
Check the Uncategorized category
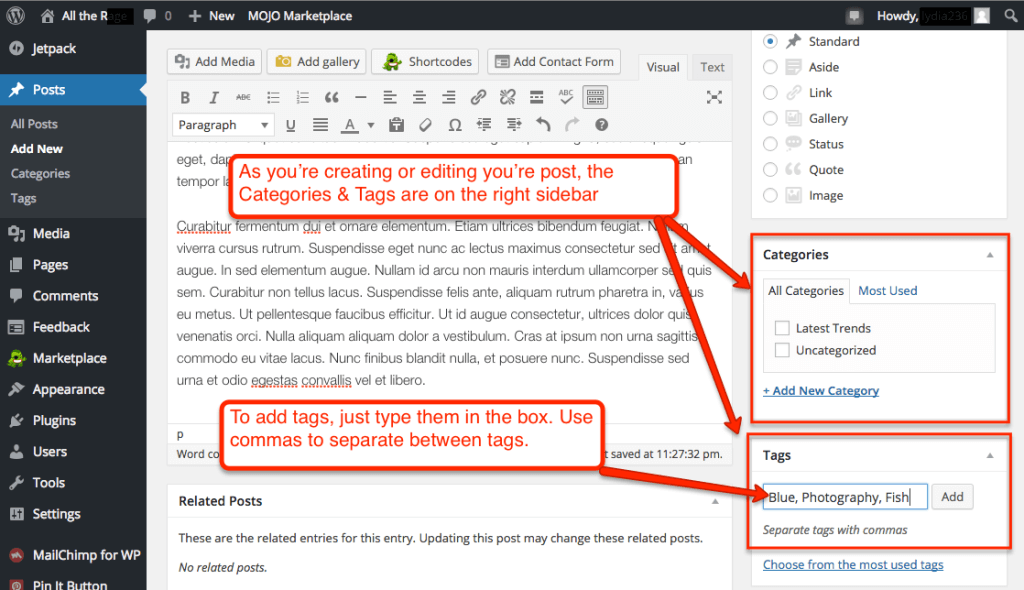pyautogui.click(x=782, y=350)
